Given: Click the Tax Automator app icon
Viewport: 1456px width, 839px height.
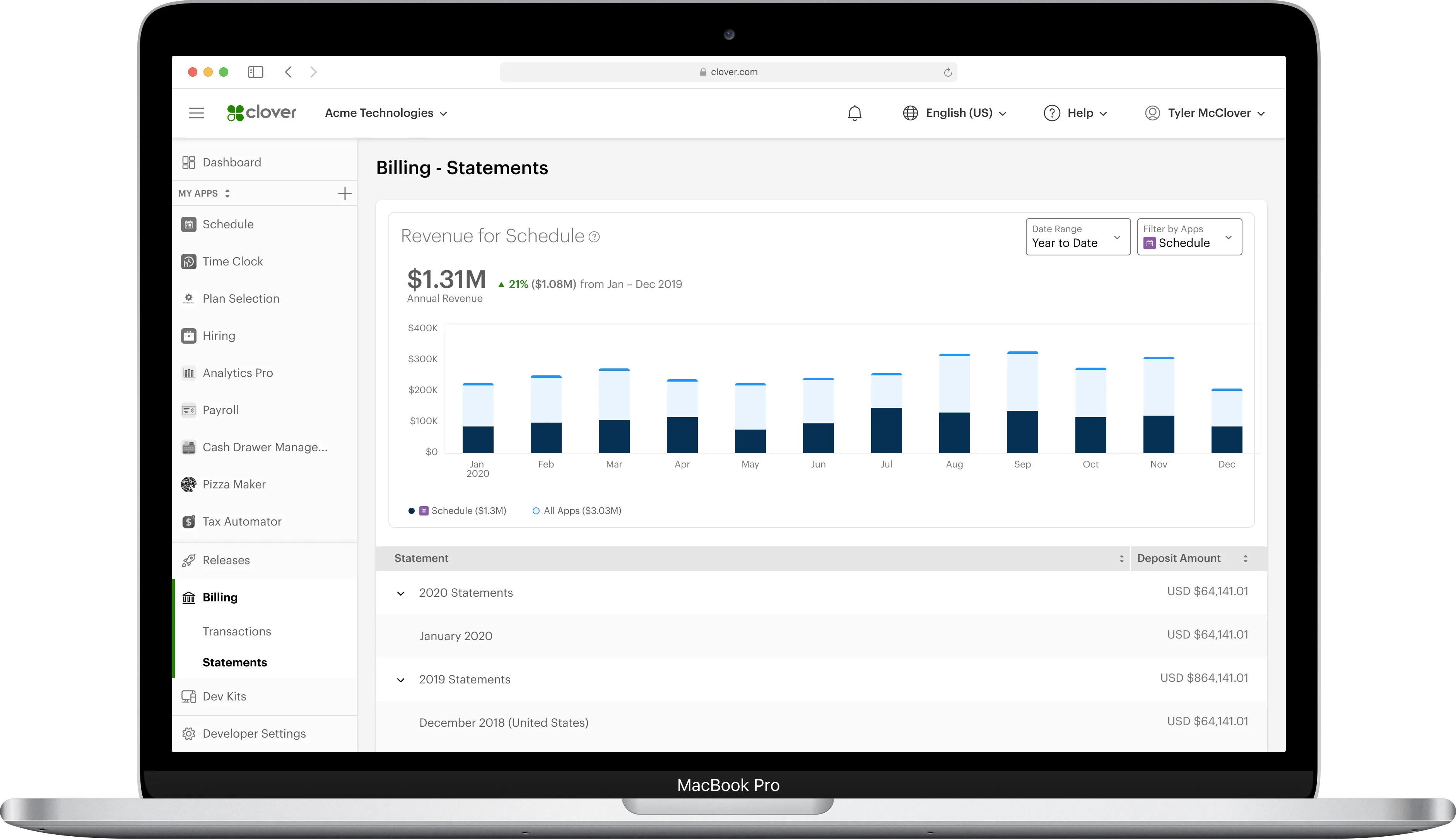Looking at the screenshot, I should (188, 522).
